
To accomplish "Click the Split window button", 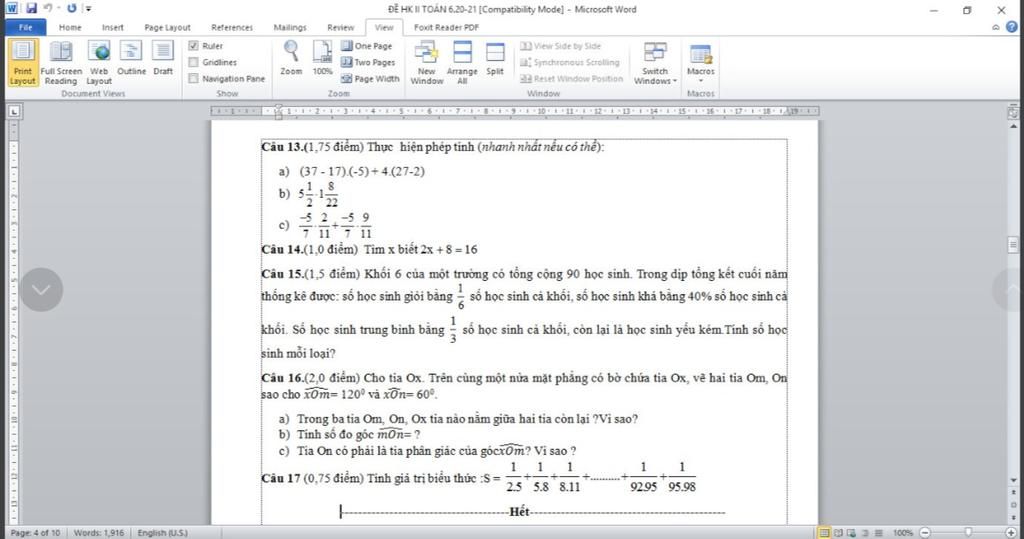I will coord(495,59).
